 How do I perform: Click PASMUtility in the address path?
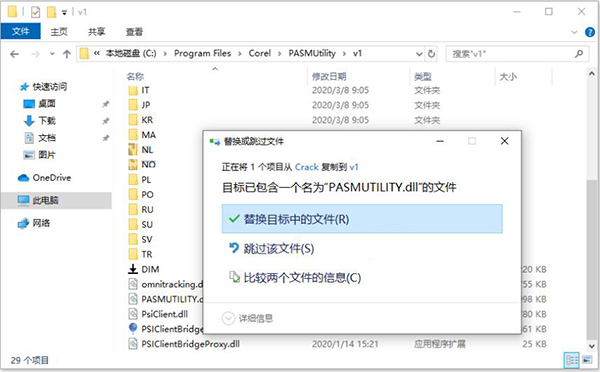tap(312, 53)
